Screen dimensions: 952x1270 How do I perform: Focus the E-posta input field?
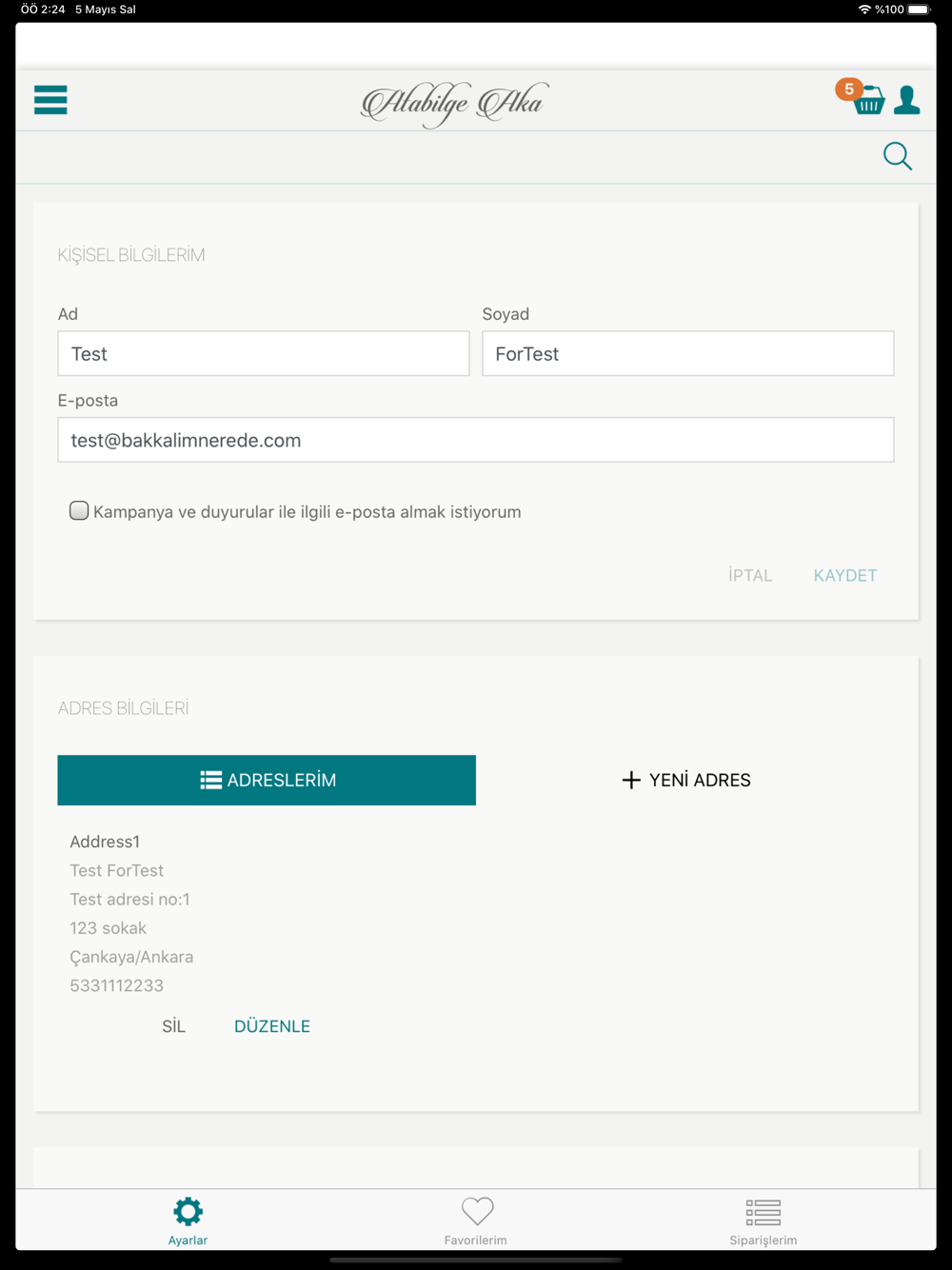pyautogui.click(x=476, y=440)
